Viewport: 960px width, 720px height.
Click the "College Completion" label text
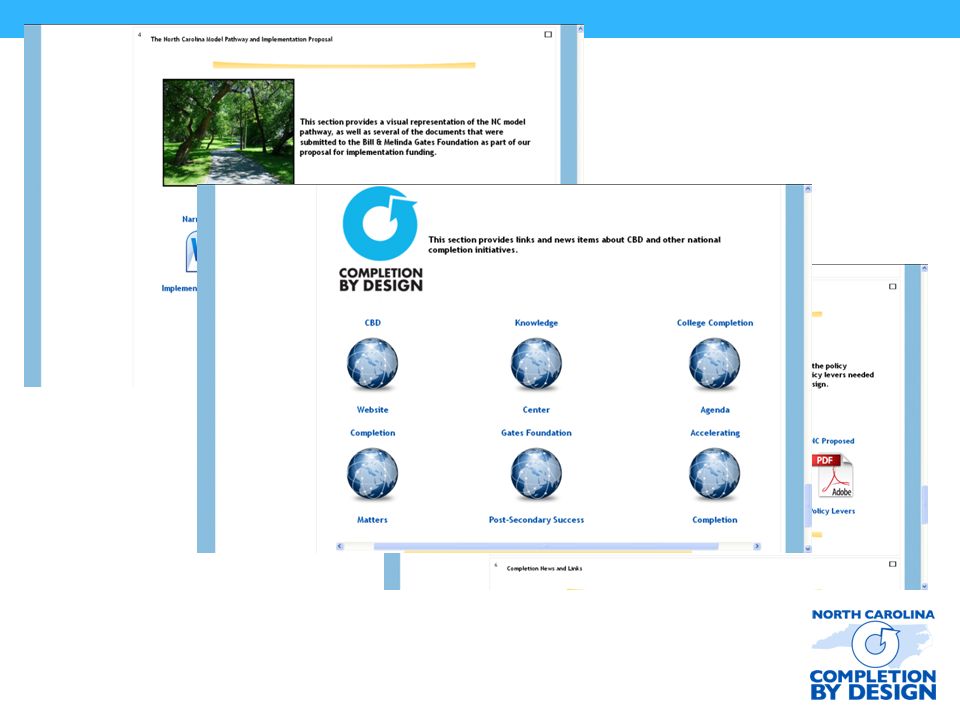click(x=714, y=323)
